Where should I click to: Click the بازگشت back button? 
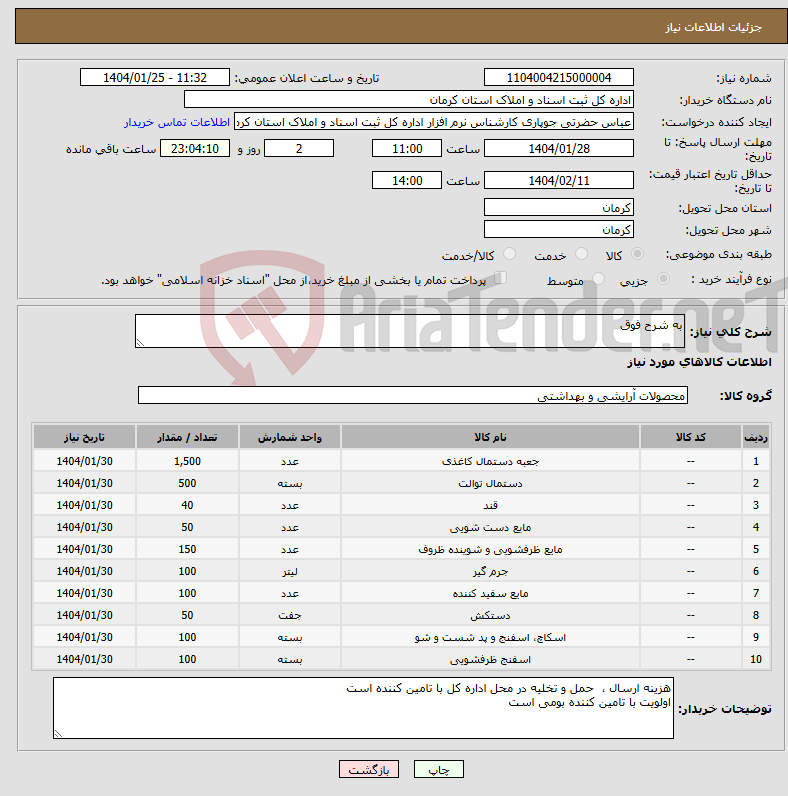369,769
